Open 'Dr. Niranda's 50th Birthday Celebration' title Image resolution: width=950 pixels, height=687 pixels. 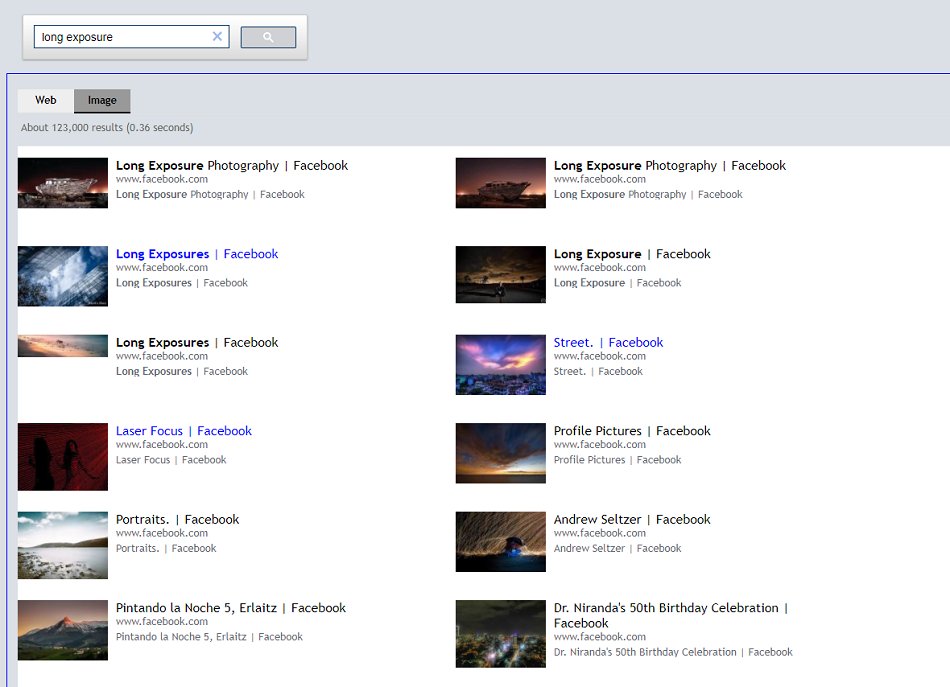671,615
